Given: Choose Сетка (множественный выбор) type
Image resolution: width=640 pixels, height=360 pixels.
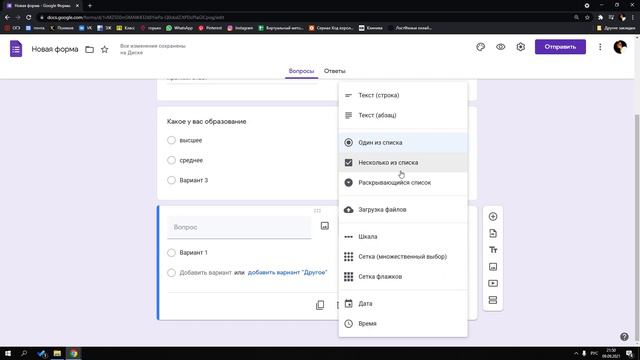Looking at the screenshot, I should pos(403,256).
